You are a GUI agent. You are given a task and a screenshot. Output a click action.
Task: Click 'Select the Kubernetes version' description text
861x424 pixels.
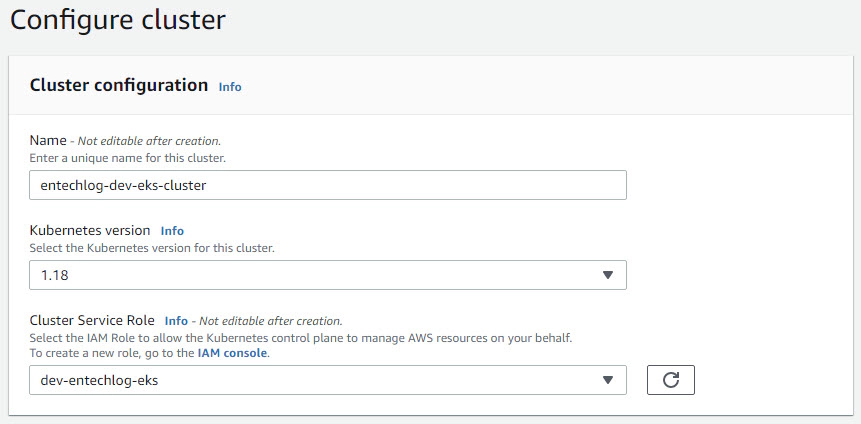click(152, 248)
